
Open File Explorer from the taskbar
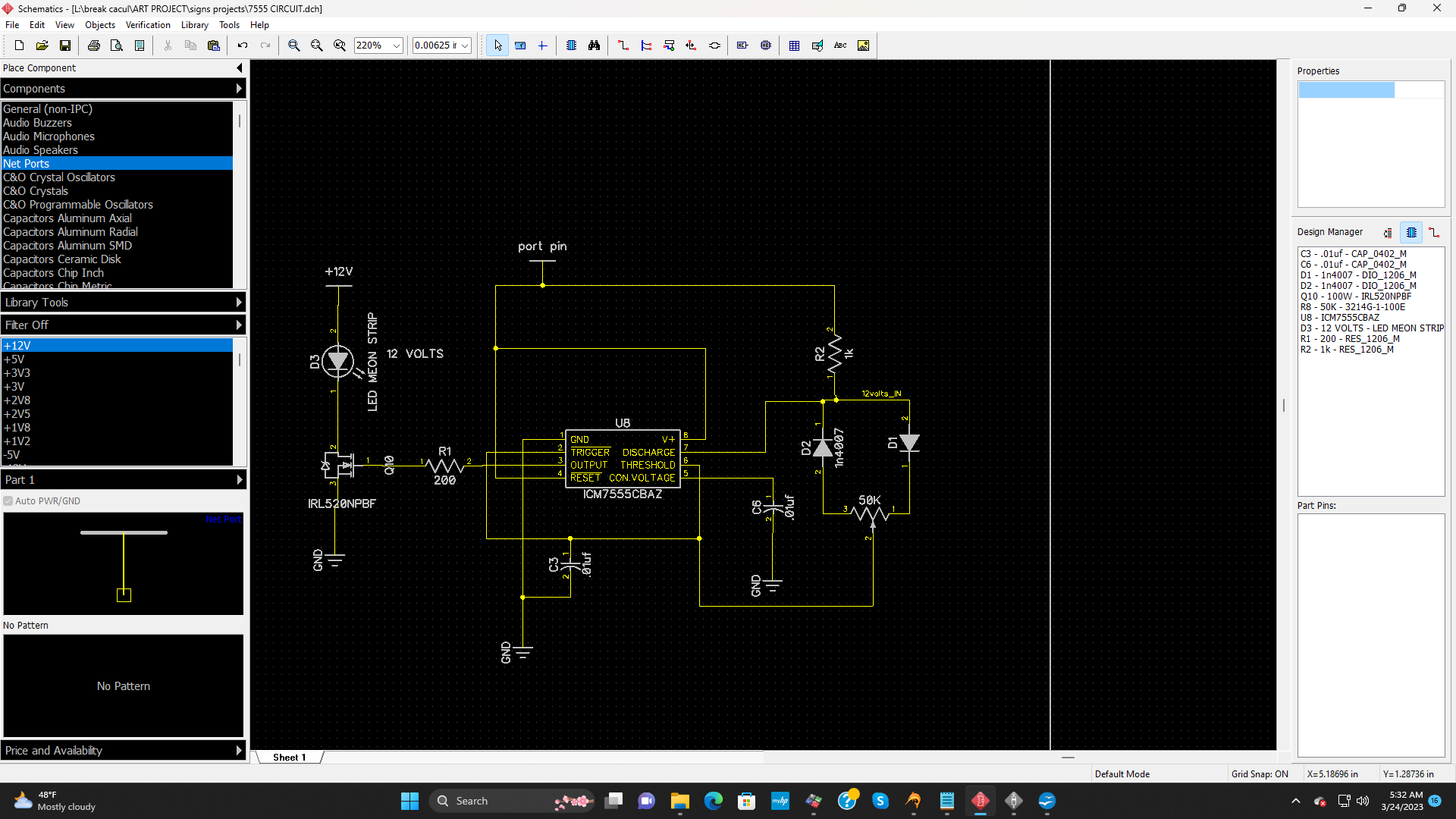point(679,801)
